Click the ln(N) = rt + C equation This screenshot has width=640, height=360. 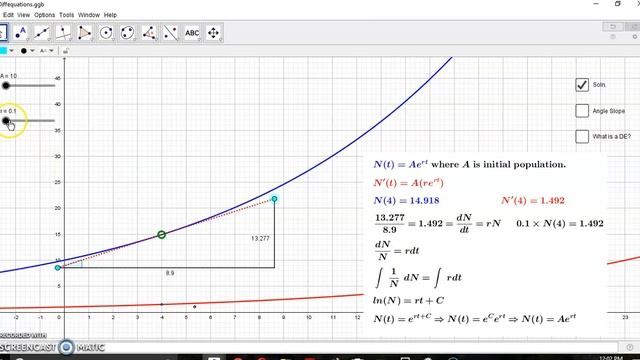click(x=408, y=301)
